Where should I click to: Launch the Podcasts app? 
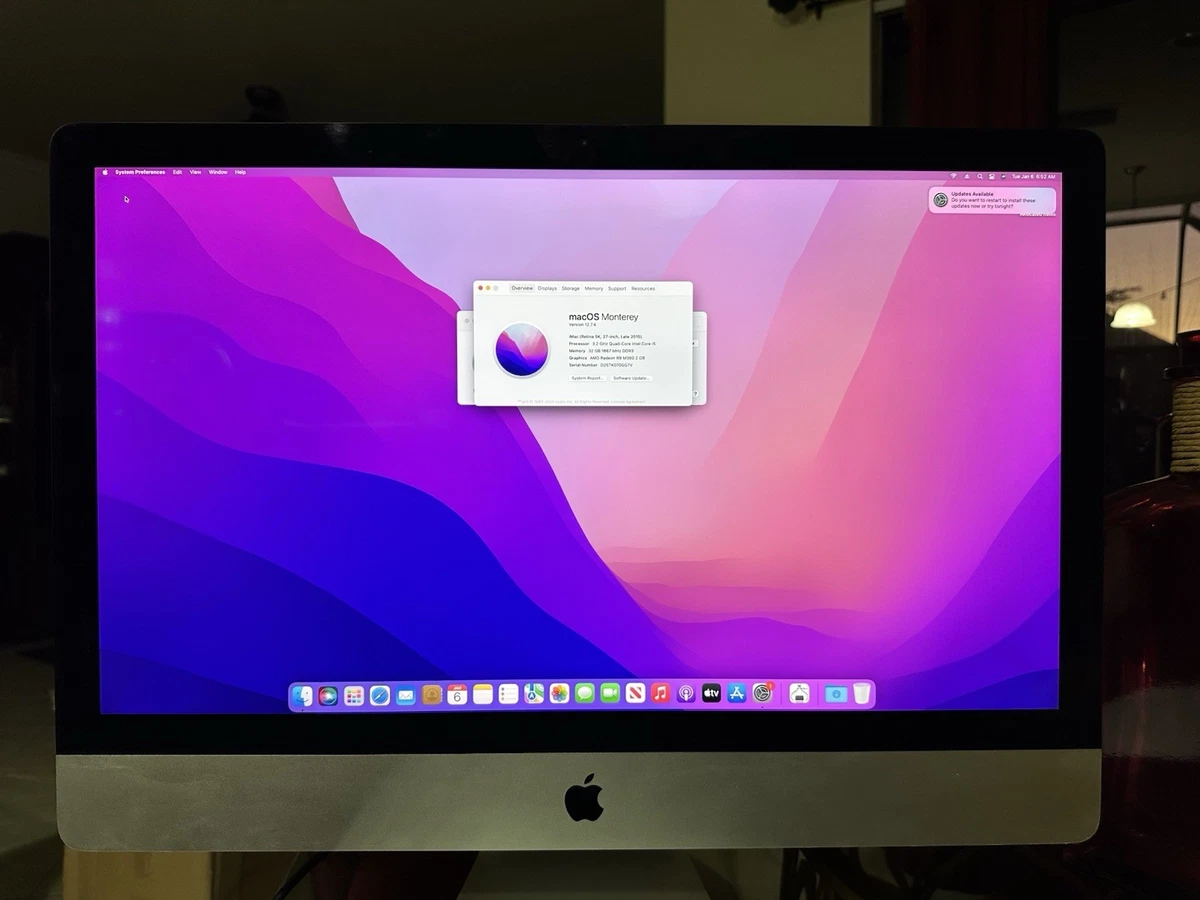[686, 695]
